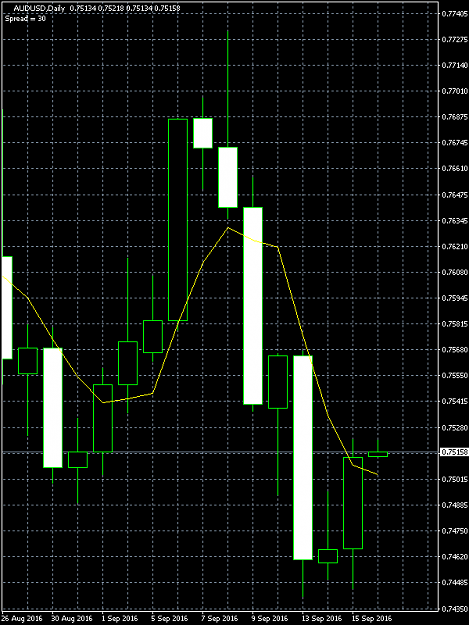The height and width of the screenshot is (625, 469).
Task: Click the 'Spread = 30' label
Action: pos(26,18)
